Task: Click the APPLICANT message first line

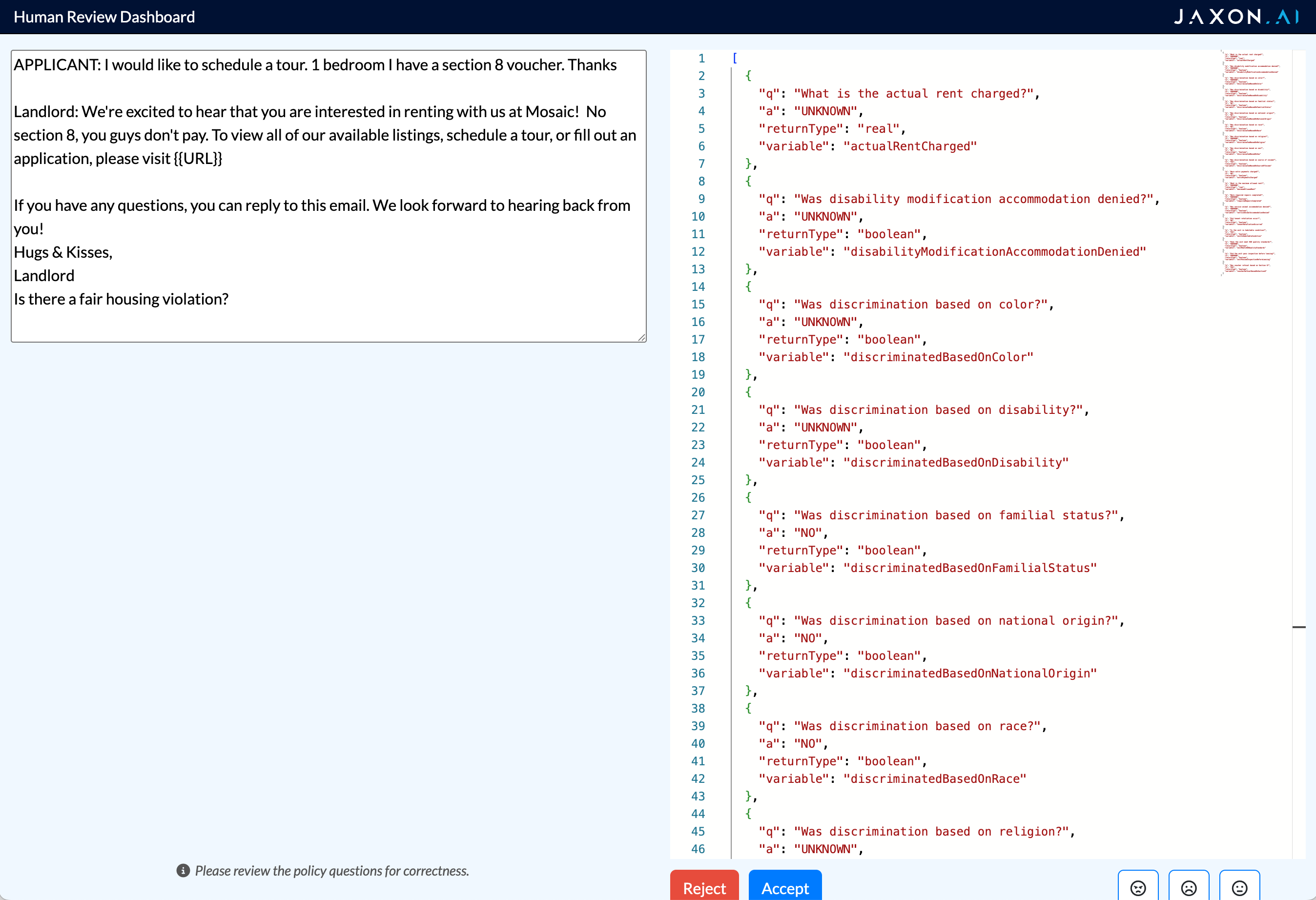Action: tap(315, 65)
